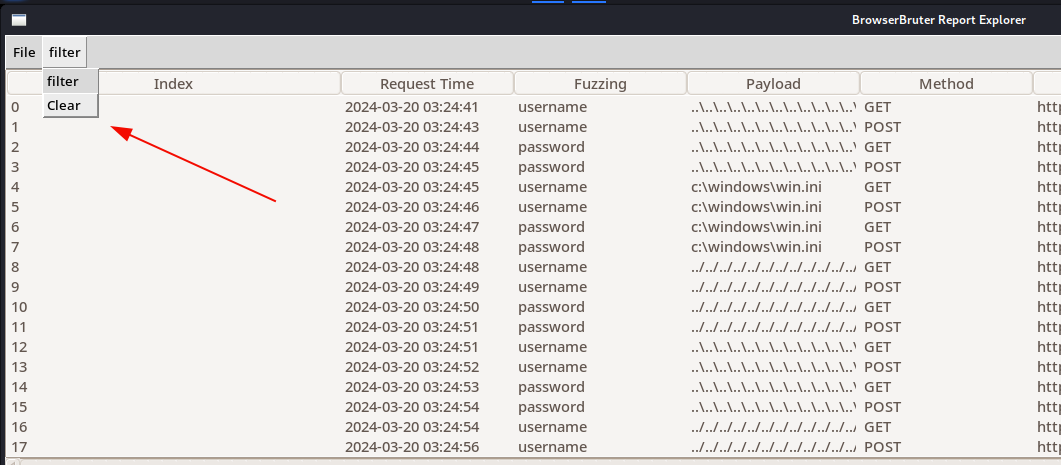Sort by the Index column header
Viewport: 1061px width, 465px height.
coord(173,84)
